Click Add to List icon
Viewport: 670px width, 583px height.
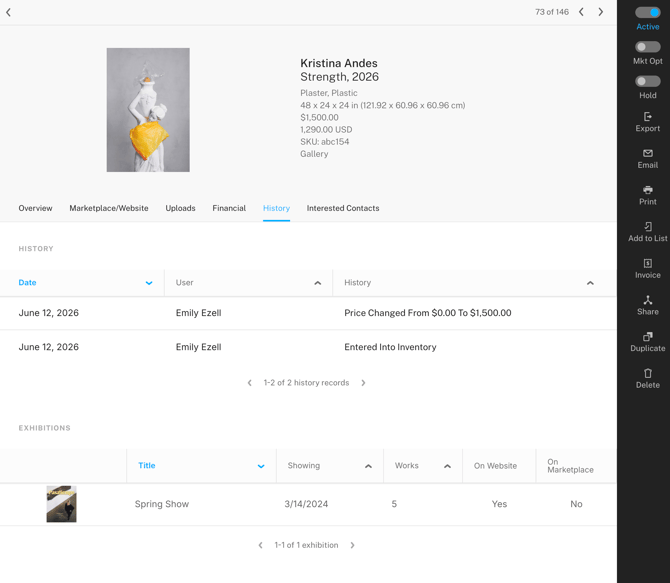pos(647,227)
